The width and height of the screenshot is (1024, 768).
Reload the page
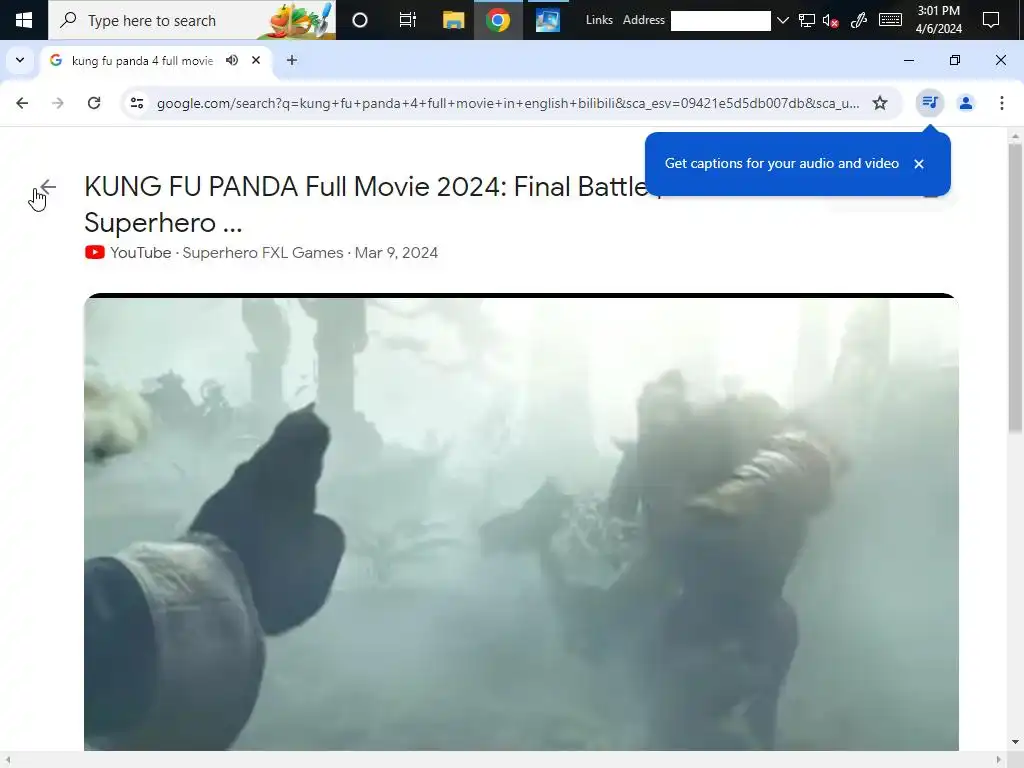point(94,103)
